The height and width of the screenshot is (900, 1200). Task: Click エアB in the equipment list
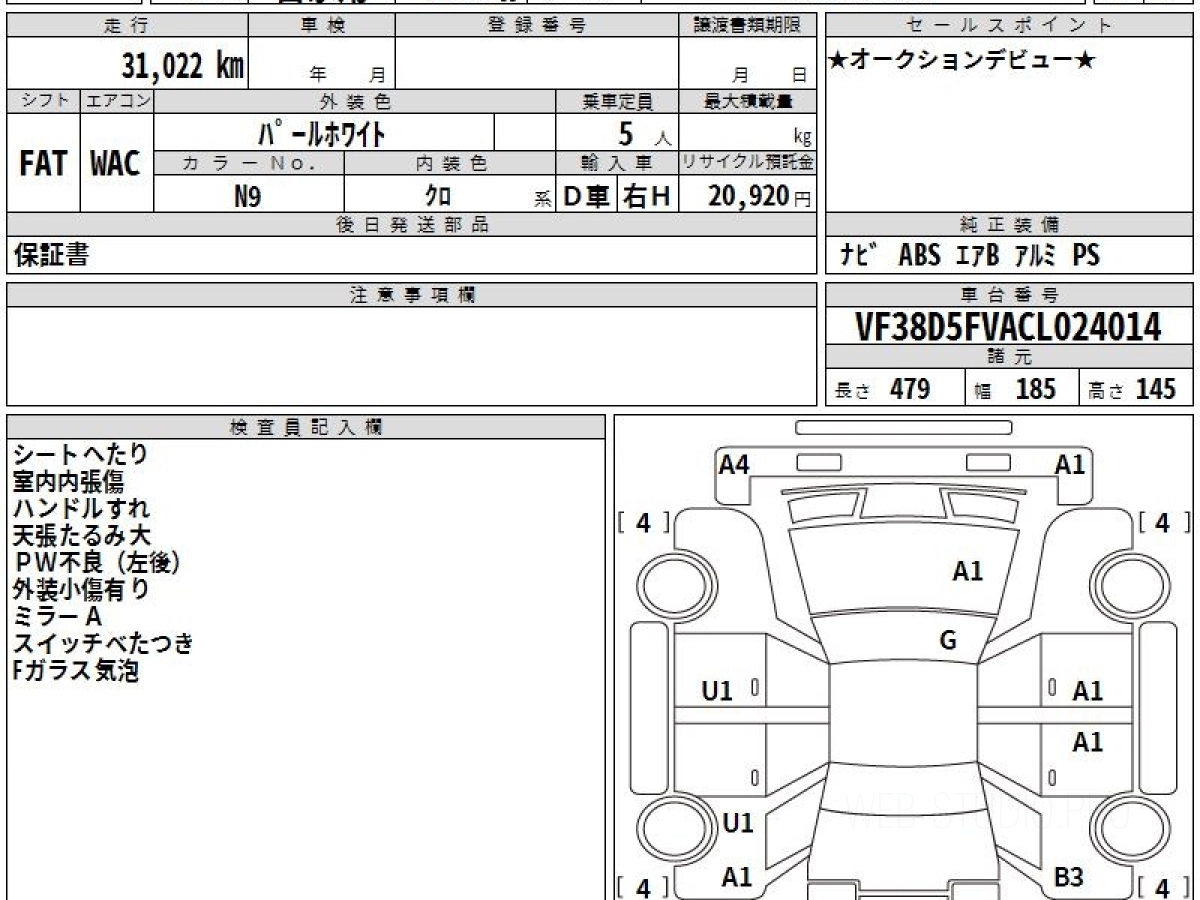tap(977, 255)
